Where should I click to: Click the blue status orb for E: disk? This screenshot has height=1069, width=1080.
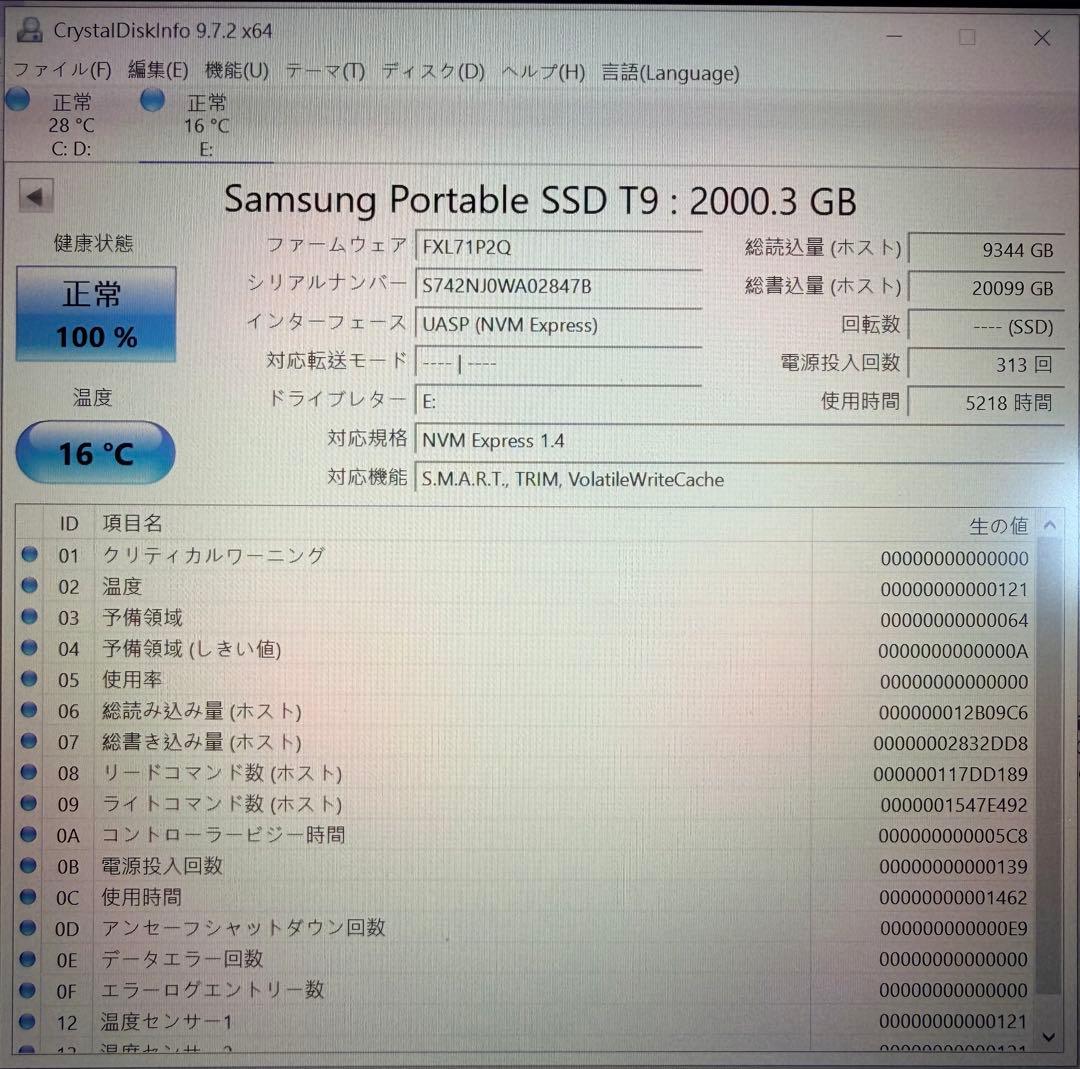click(x=152, y=101)
